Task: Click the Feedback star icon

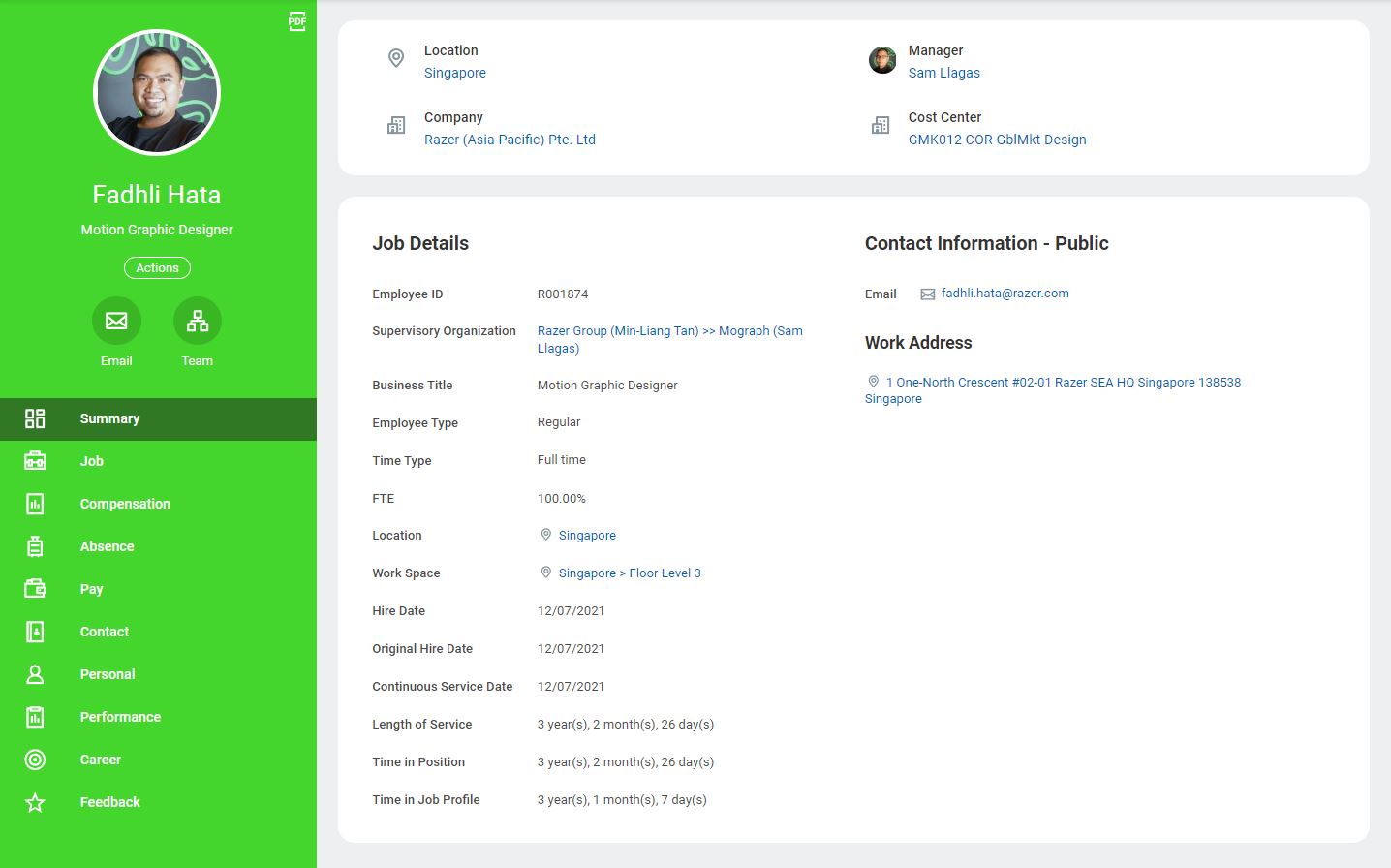Action: pyautogui.click(x=35, y=802)
